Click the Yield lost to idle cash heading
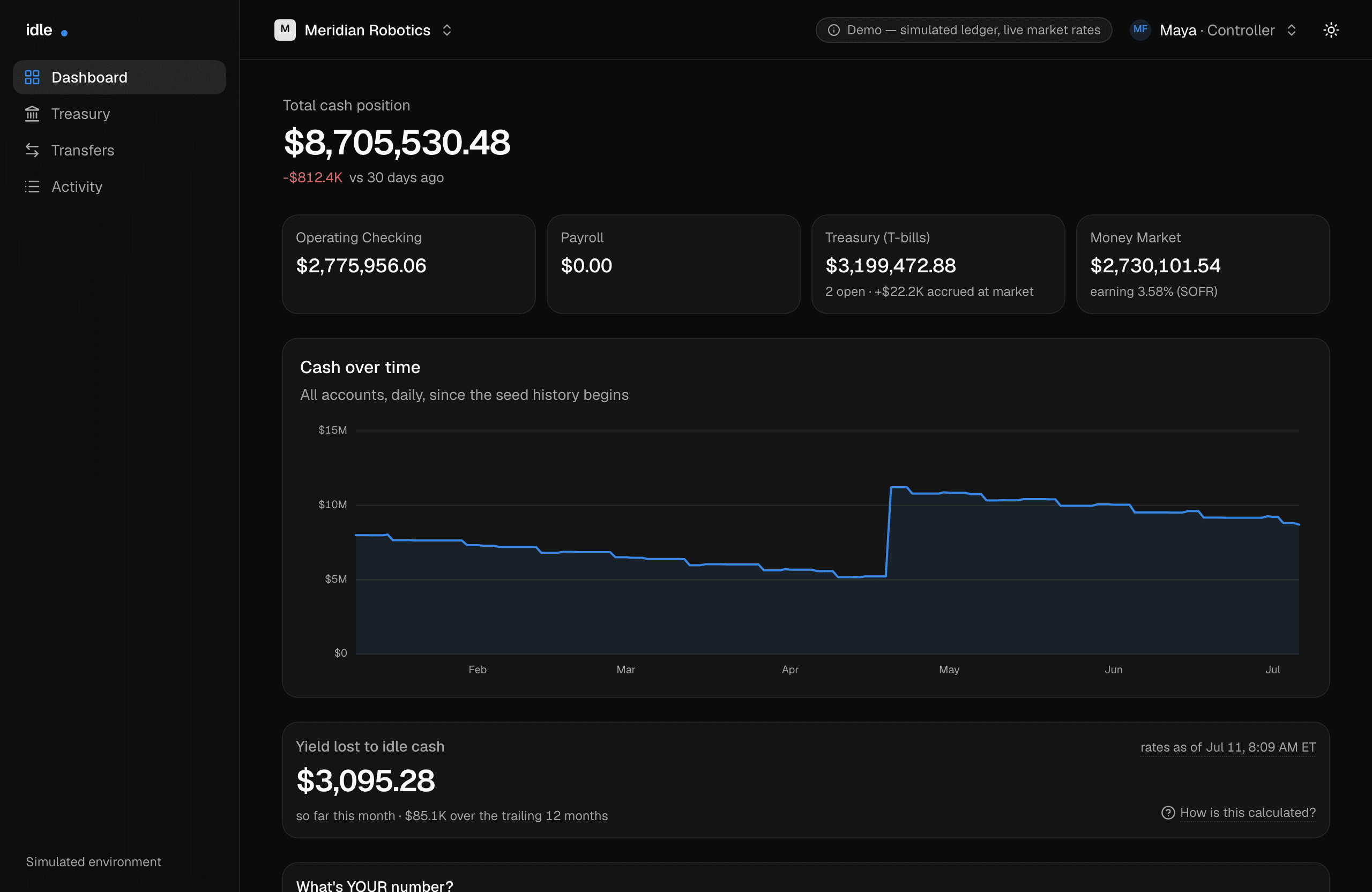This screenshot has height=892, width=1372. point(370,747)
